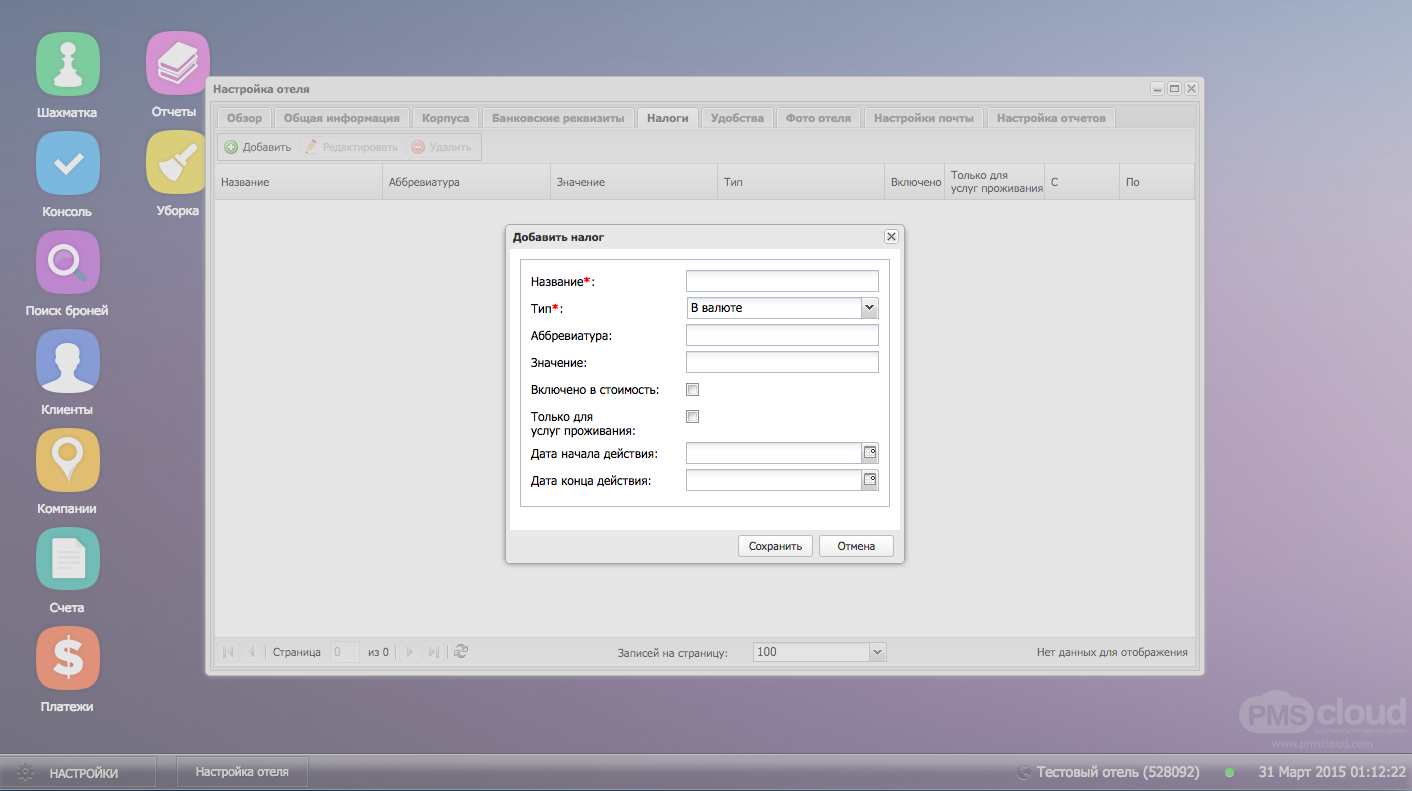
Task: Open the Записей на страницу dropdown
Action: click(x=877, y=652)
